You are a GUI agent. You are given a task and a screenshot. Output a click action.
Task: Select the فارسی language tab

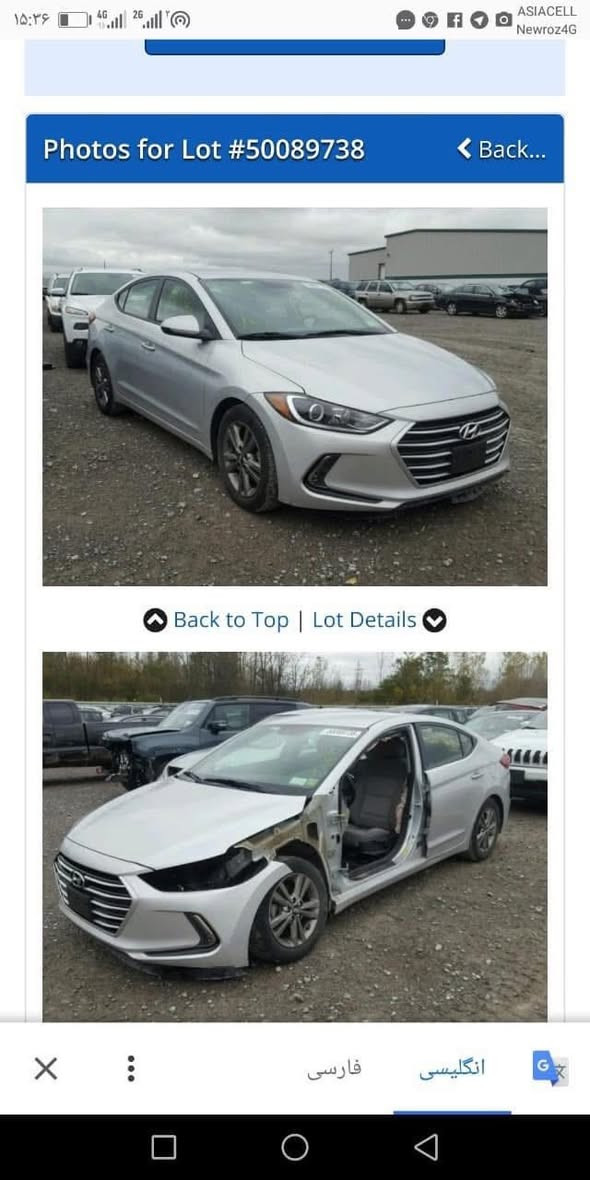click(x=334, y=1068)
